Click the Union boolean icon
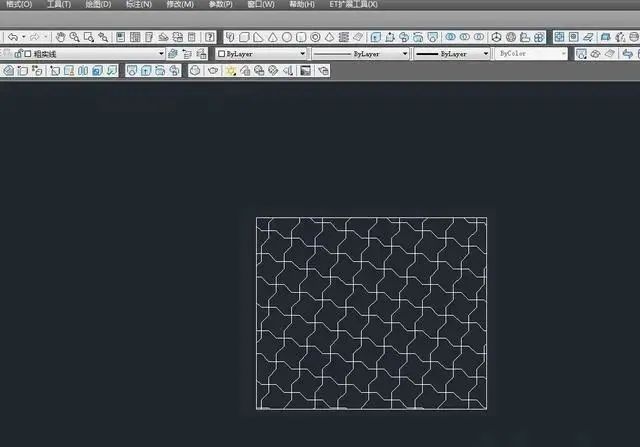640x447 pixels. click(x=450, y=37)
